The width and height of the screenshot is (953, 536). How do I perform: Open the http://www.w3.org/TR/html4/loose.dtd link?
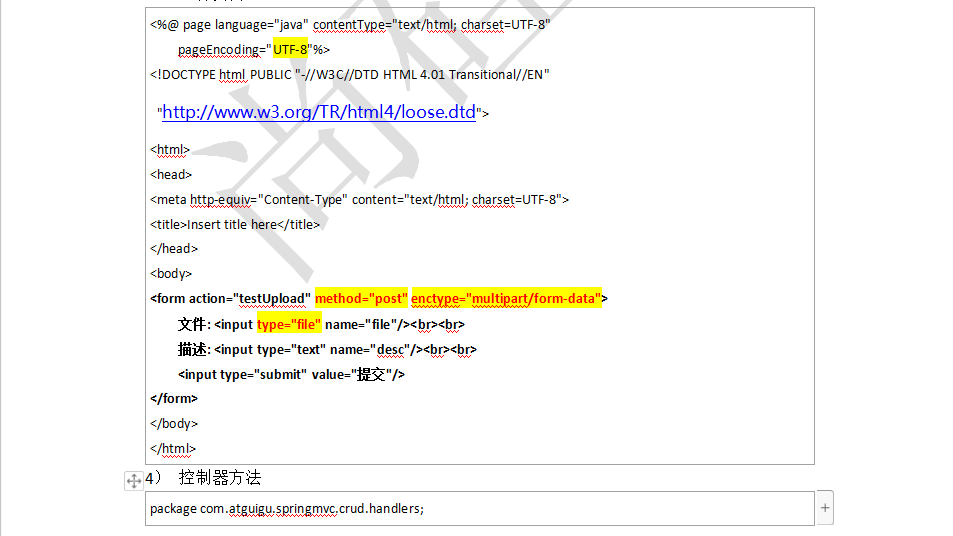point(318,112)
